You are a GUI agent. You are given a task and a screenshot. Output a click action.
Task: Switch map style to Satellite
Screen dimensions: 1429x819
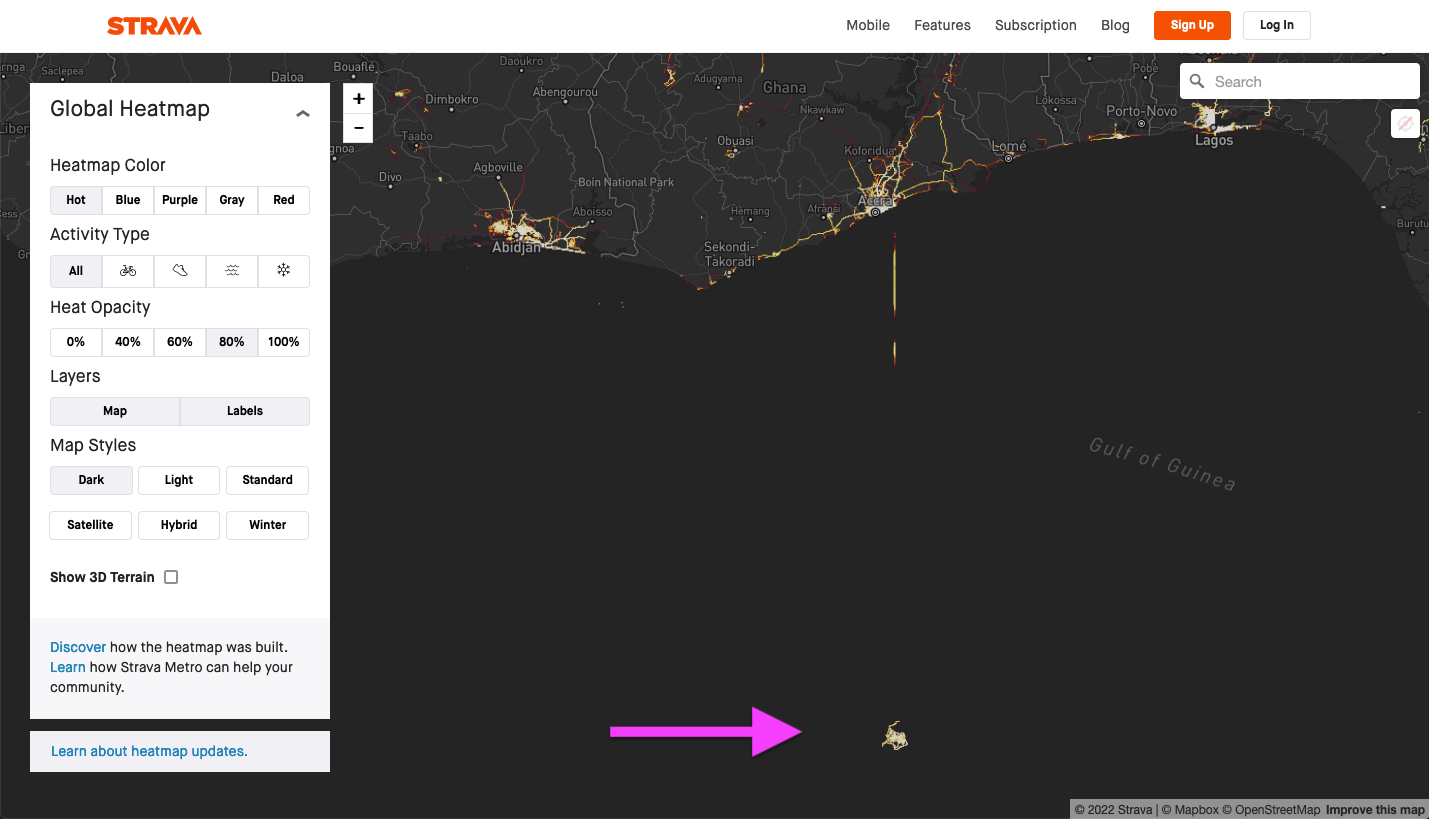coord(91,525)
